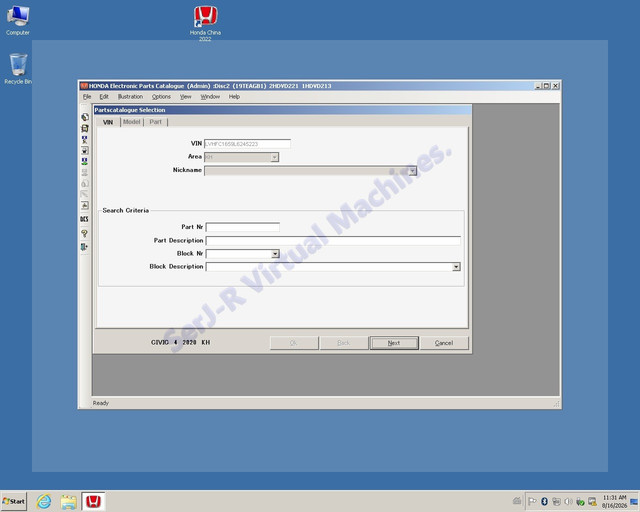Click the Next button

pos(394,343)
